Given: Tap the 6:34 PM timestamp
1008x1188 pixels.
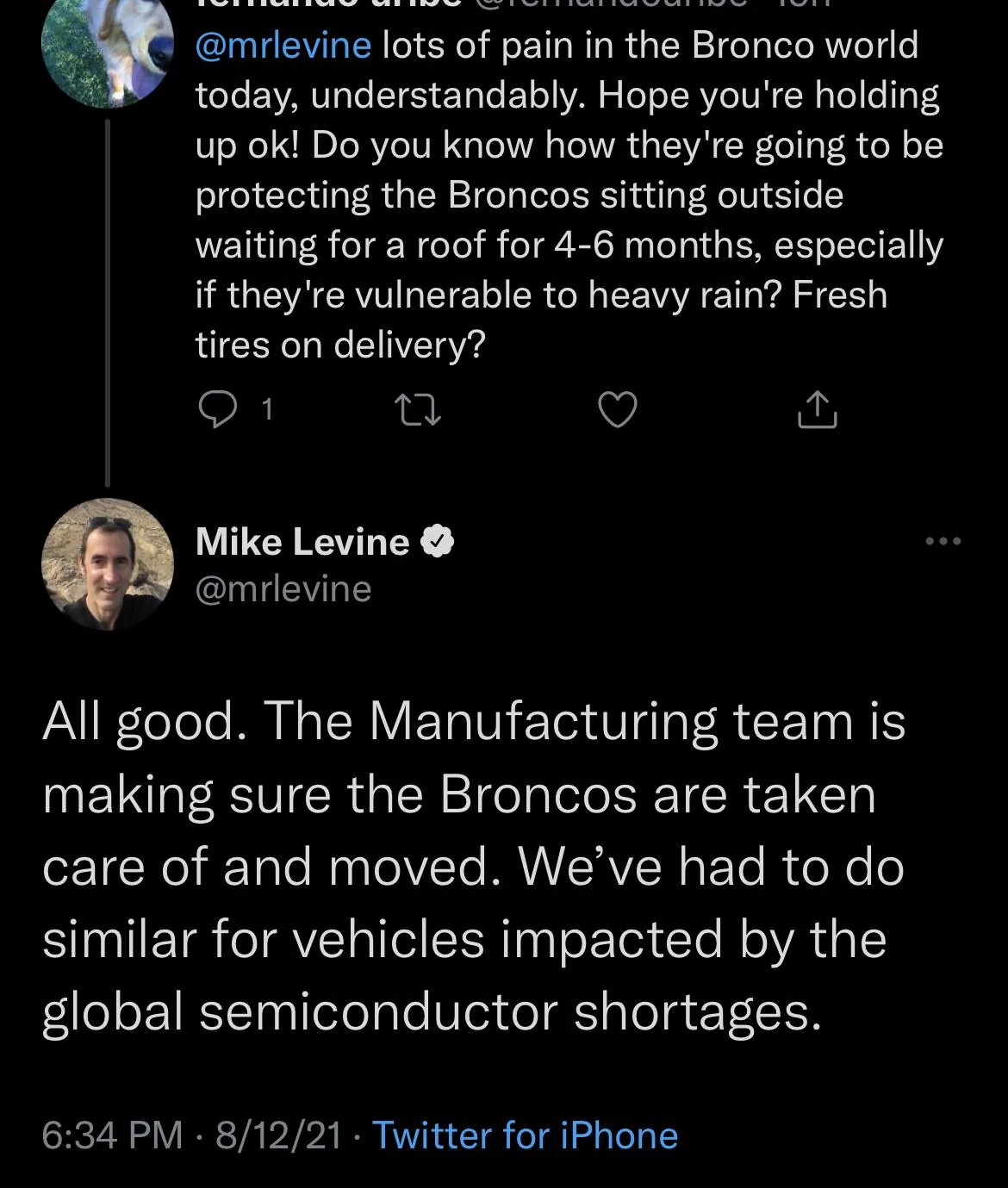Looking at the screenshot, I should point(112,1135).
